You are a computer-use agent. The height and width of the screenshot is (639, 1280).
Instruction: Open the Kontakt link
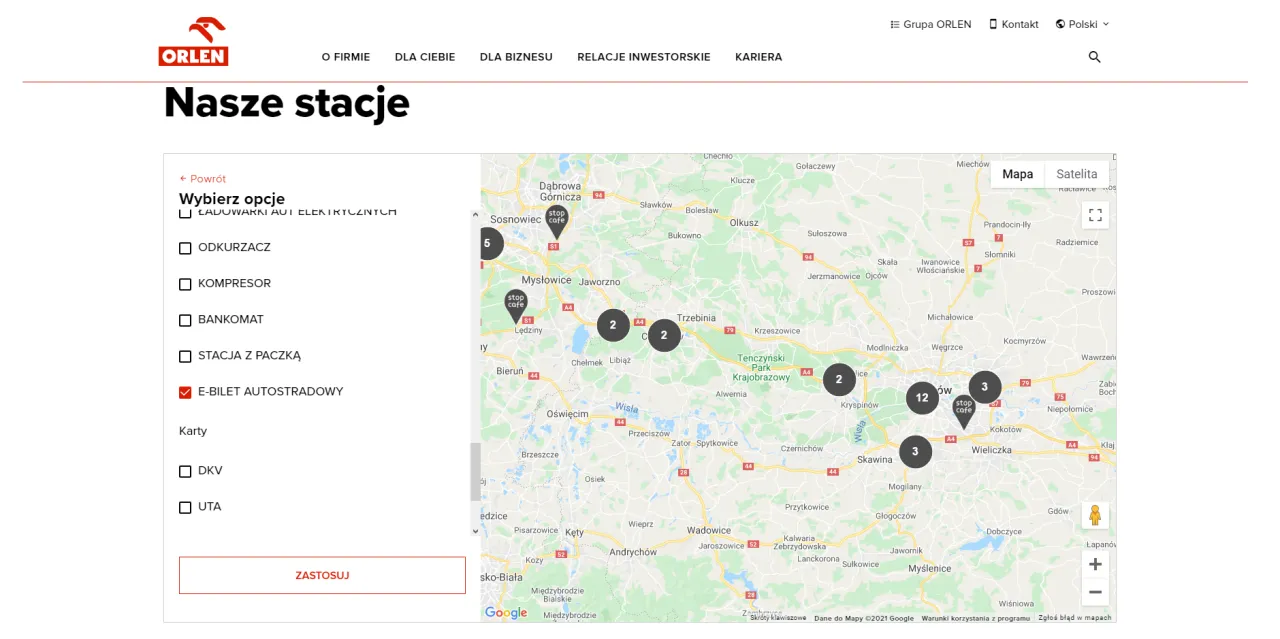(1014, 24)
